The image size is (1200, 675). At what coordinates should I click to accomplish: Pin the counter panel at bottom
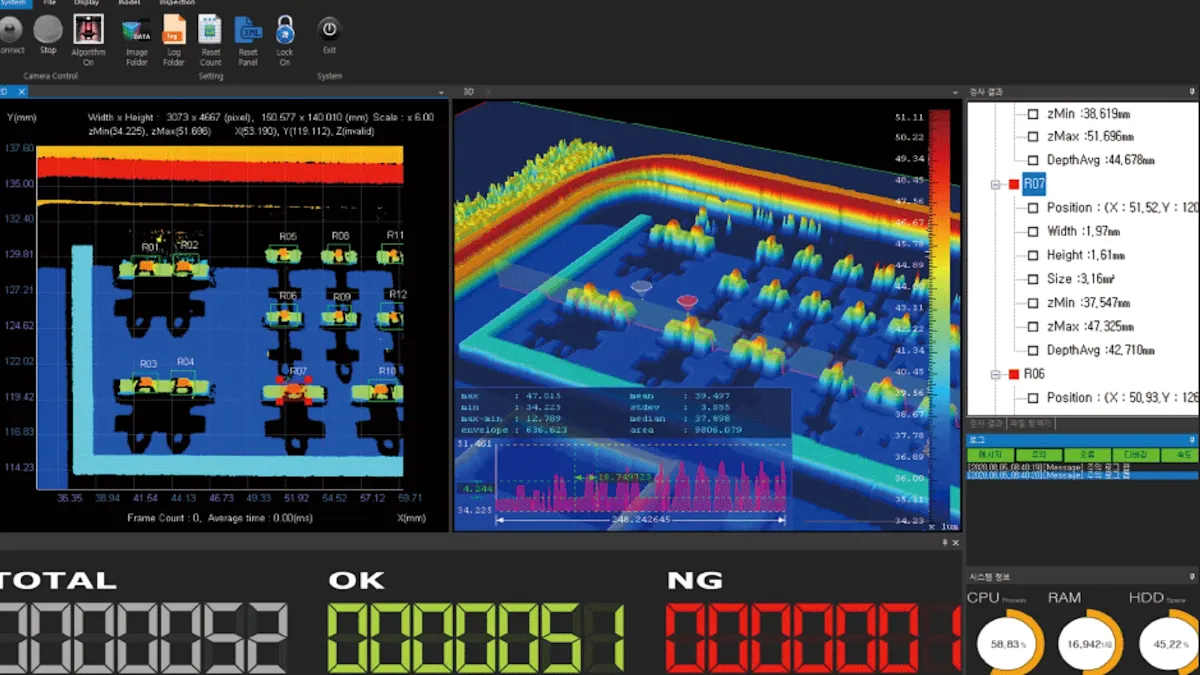coord(945,542)
